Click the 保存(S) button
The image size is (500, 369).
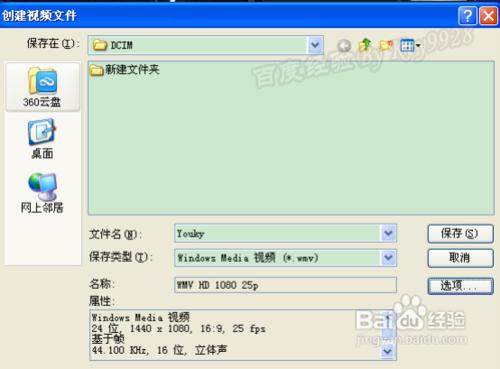460,234
